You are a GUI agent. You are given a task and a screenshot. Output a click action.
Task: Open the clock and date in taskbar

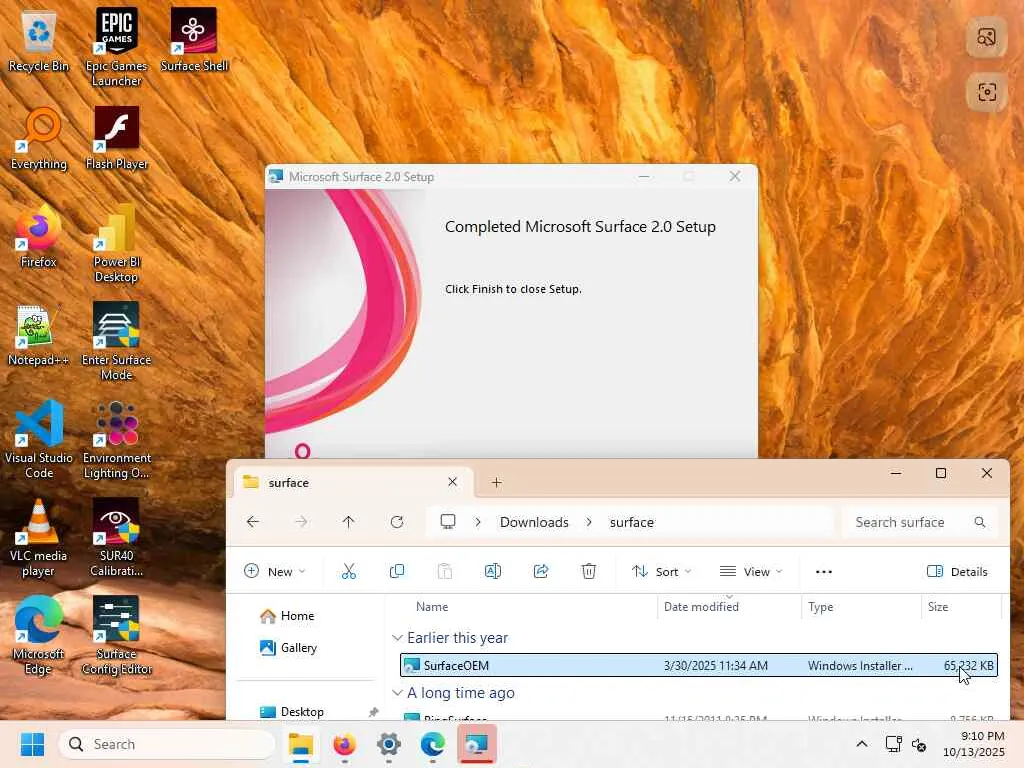pos(974,744)
